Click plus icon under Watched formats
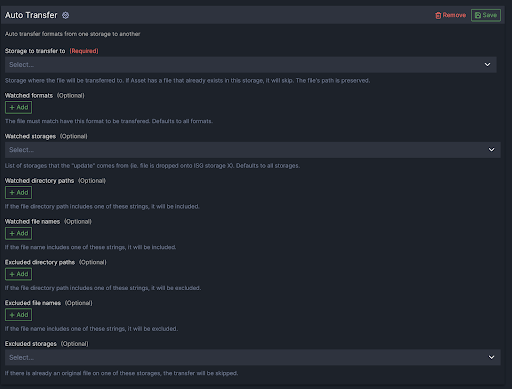 (12, 107)
